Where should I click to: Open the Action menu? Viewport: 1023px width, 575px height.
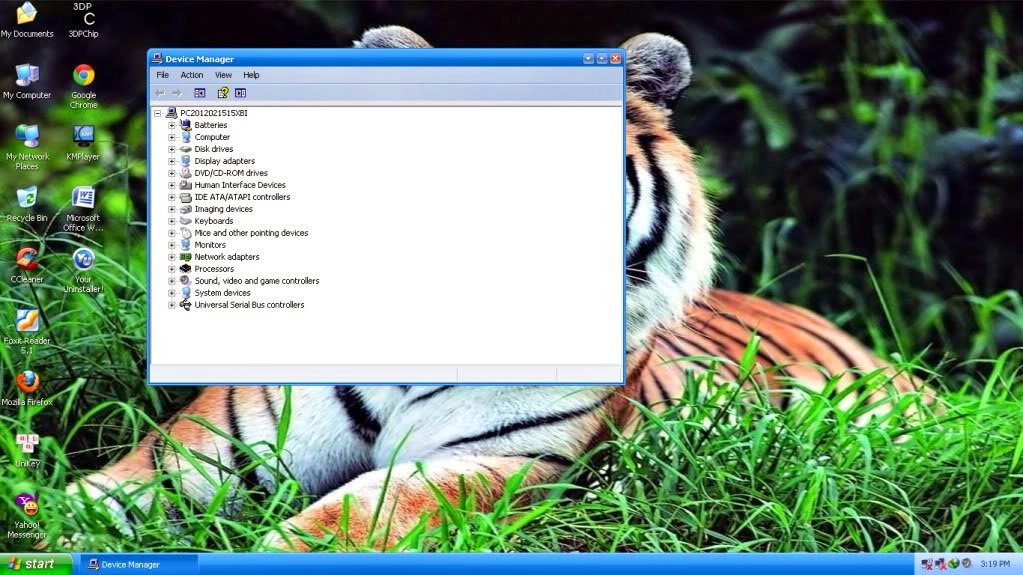192,75
